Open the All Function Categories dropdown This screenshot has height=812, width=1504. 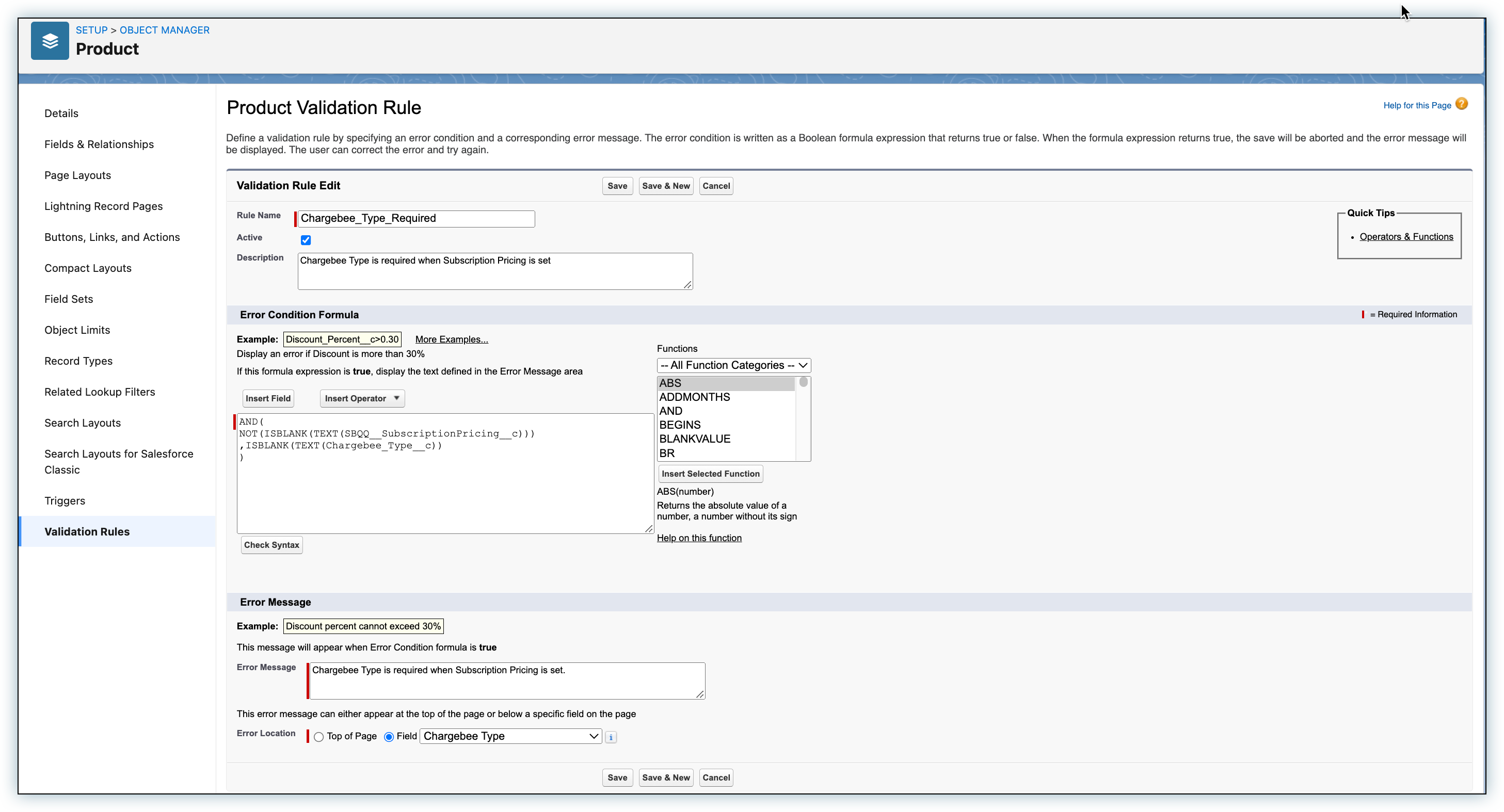pos(733,365)
